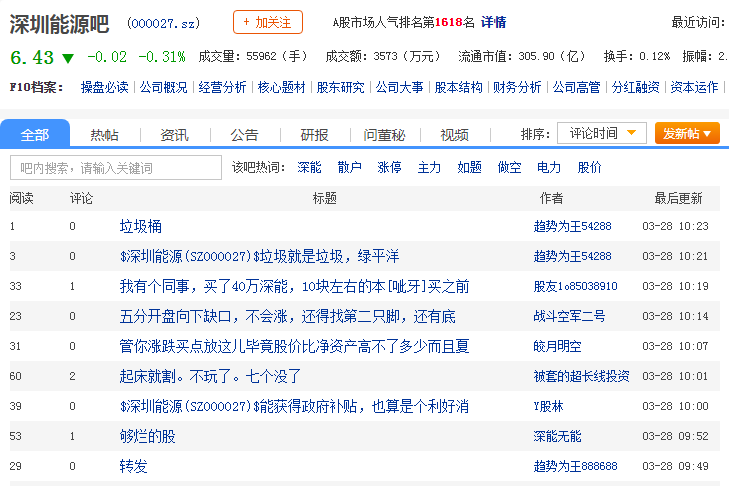The height and width of the screenshot is (486, 729).
Task: Focus the 吧内搜索 keyword search field
Action: [x=116, y=167]
